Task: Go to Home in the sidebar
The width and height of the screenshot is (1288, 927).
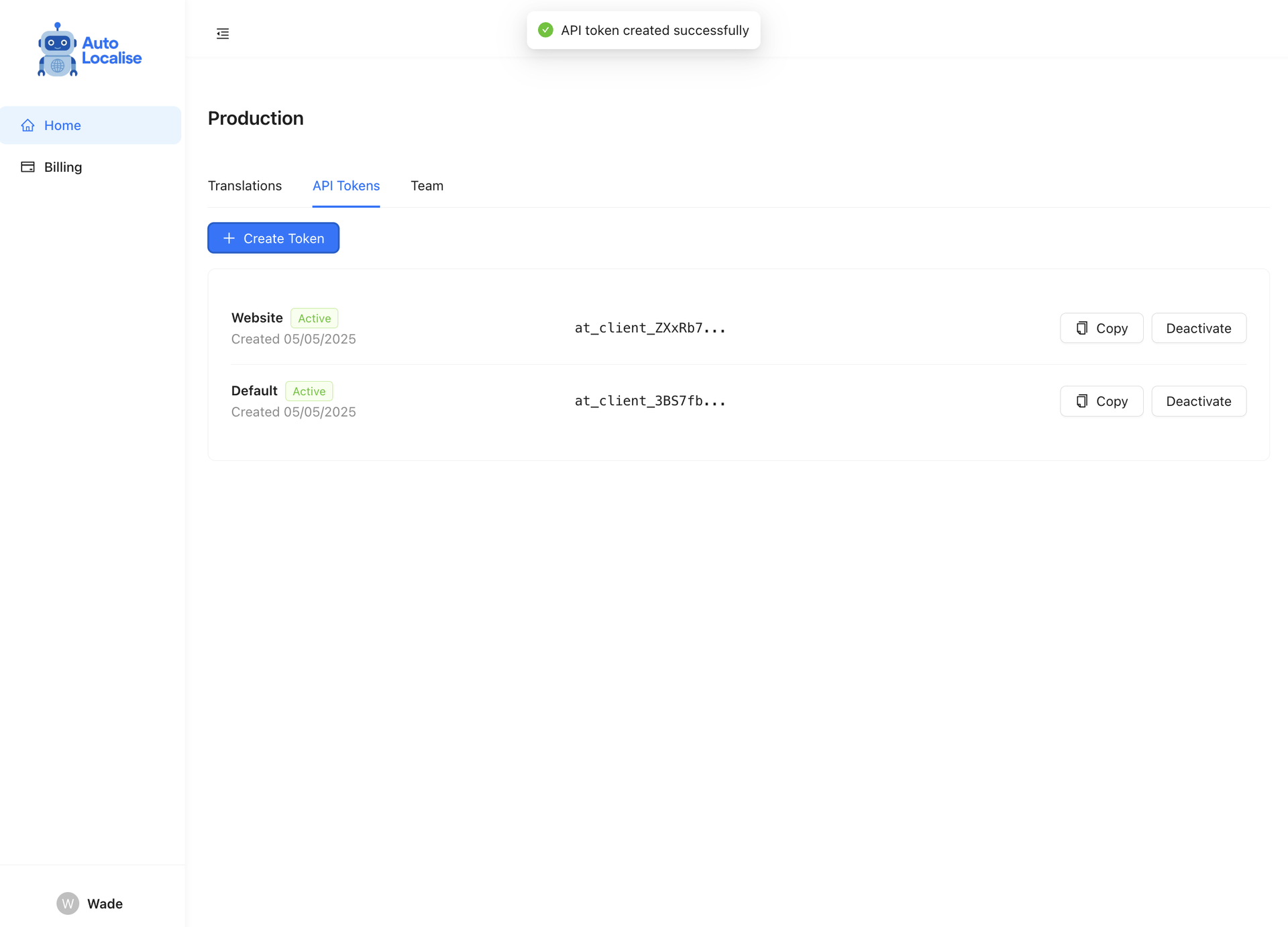Action: click(91, 125)
